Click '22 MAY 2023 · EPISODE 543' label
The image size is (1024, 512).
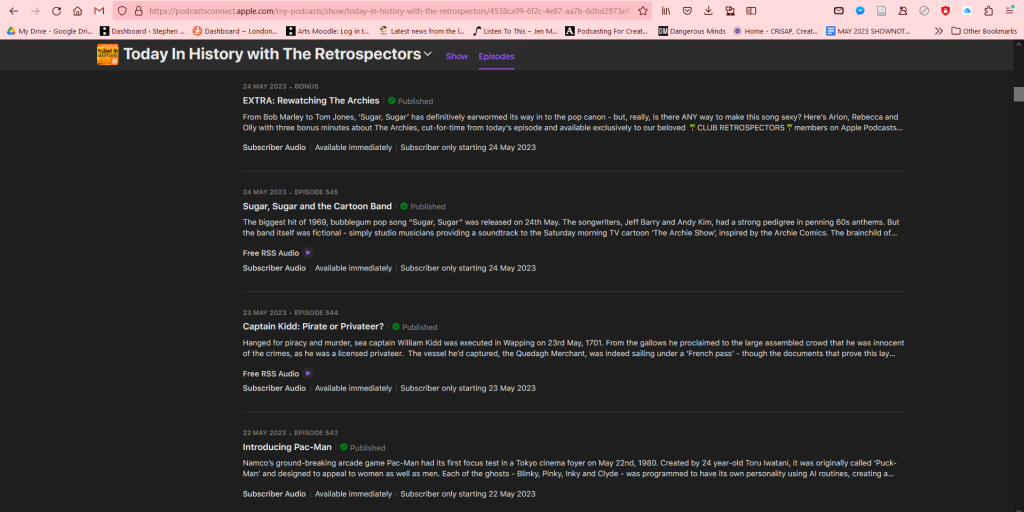[291, 433]
